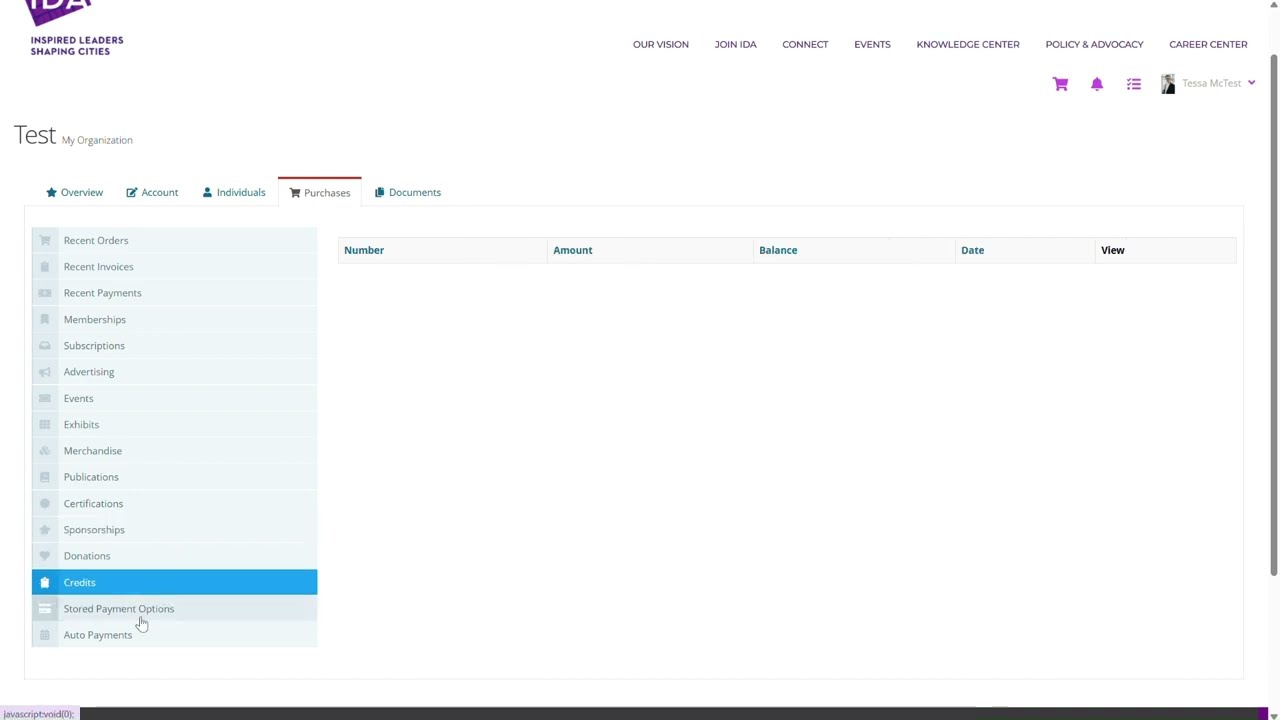Viewport: 1280px width, 720px height.
Task: Open Policy & Advocacy menu
Action: (1094, 44)
